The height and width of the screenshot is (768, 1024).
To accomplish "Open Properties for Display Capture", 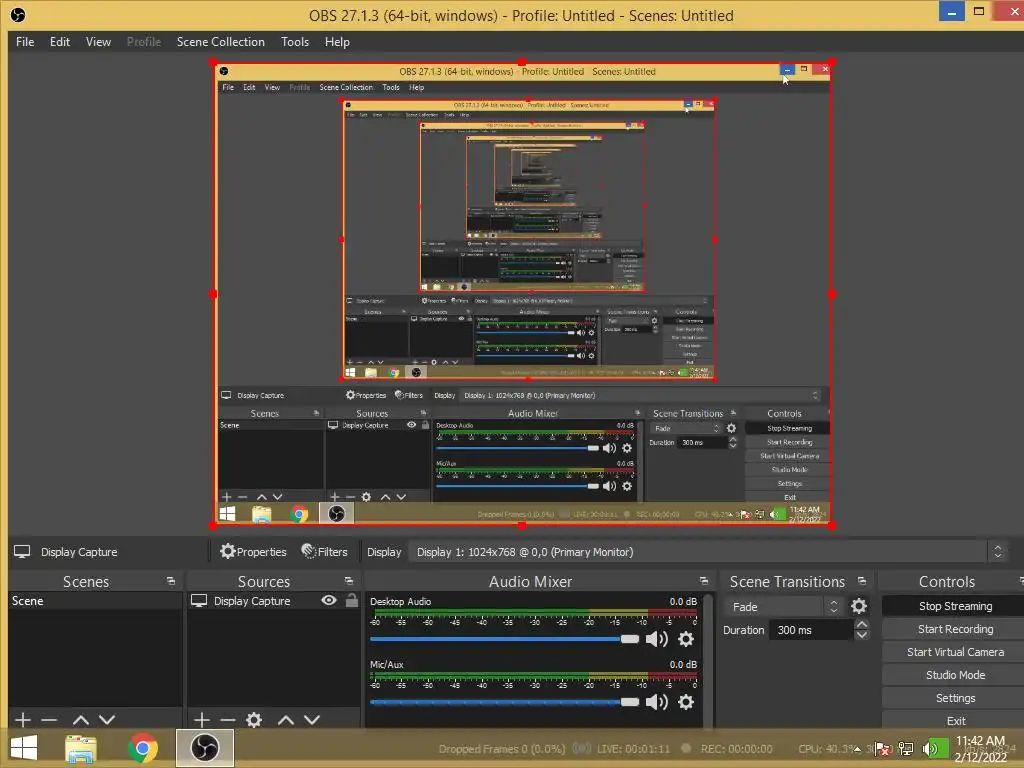I will [x=253, y=552].
